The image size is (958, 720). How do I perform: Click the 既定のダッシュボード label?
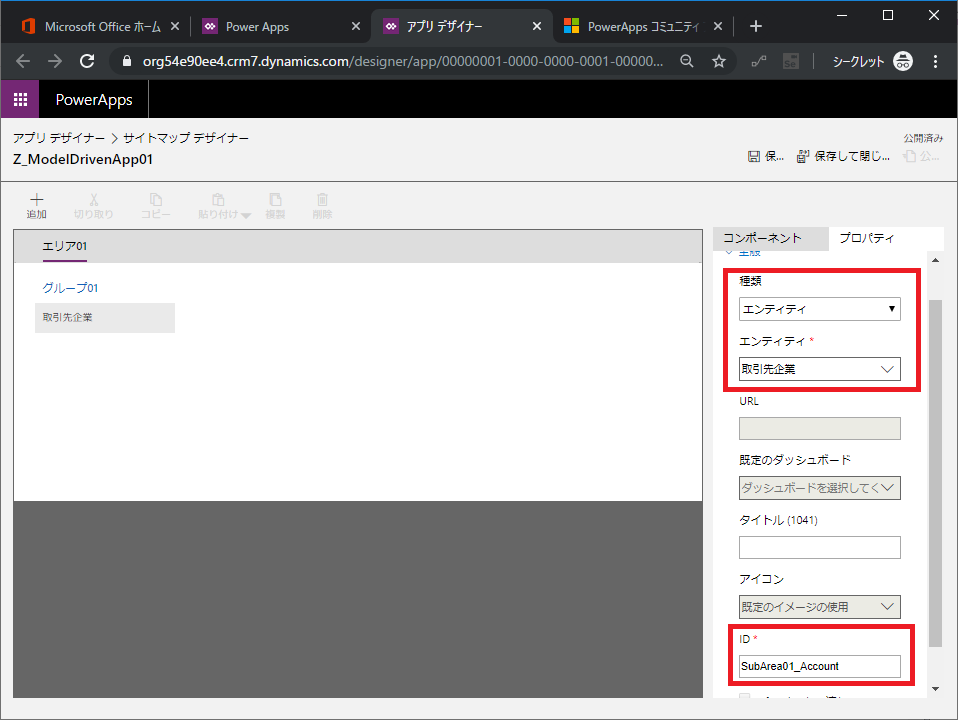point(795,460)
